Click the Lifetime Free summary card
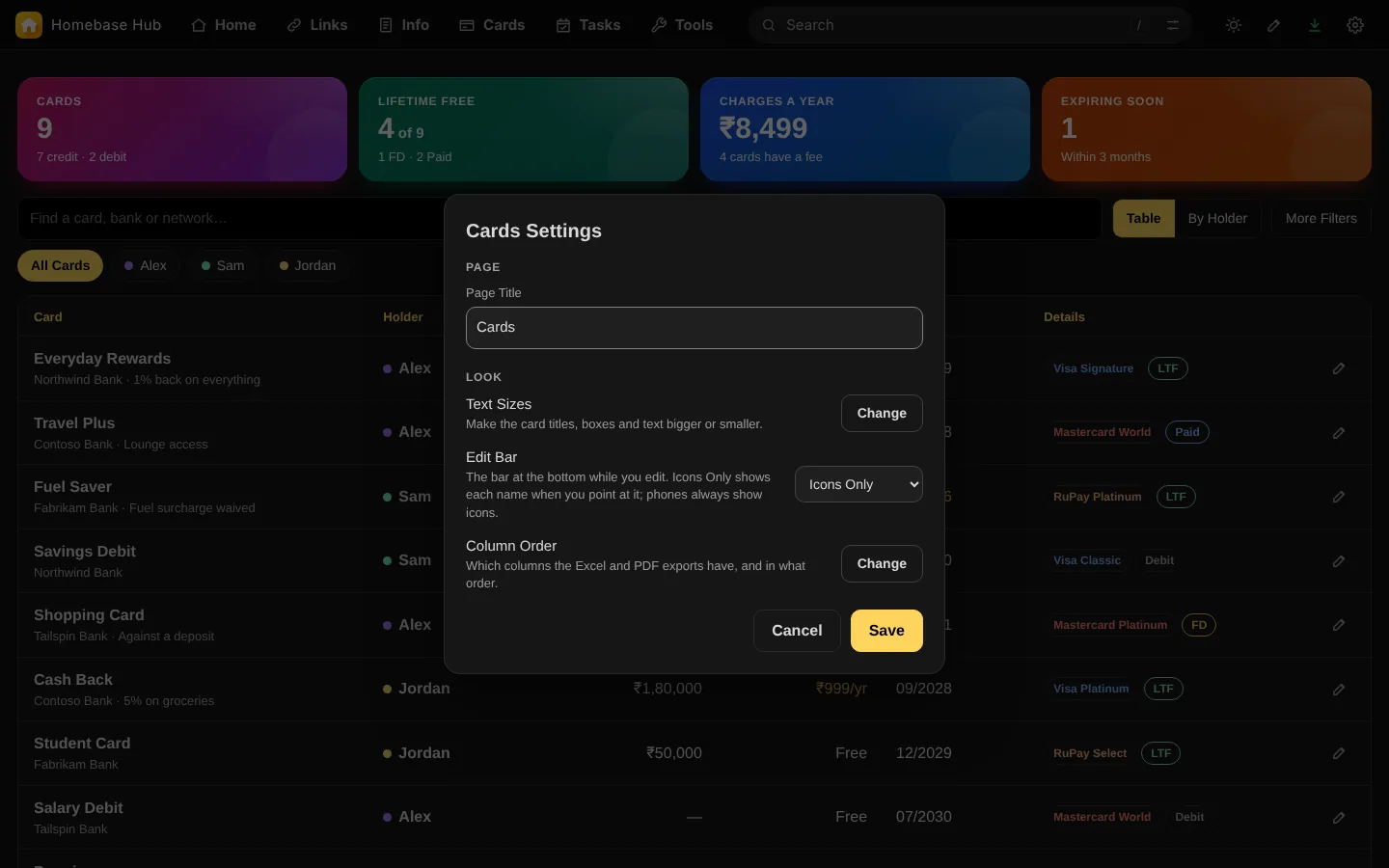Viewport: 1389px width, 868px height. click(x=524, y=129)
